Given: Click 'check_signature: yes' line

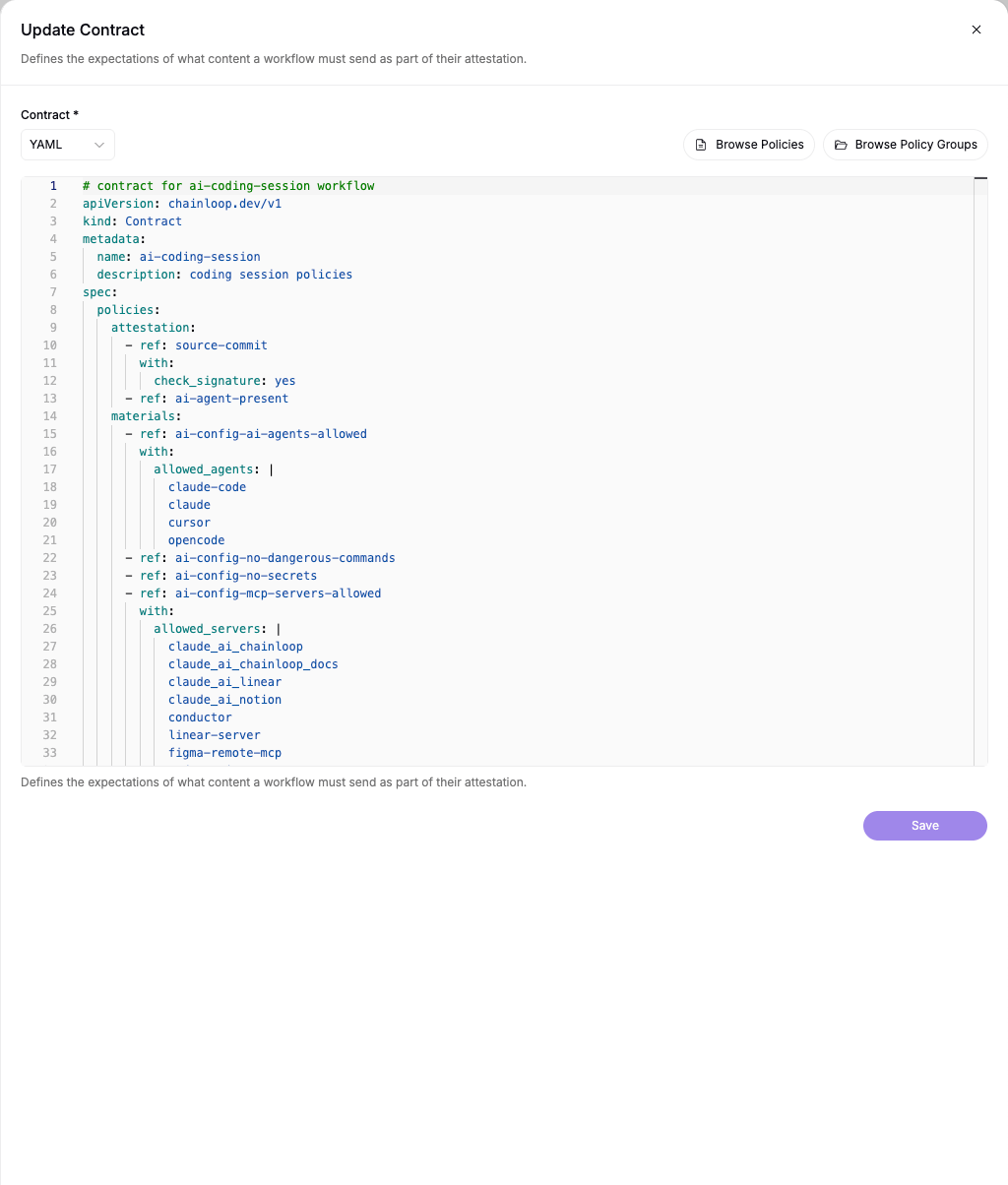Looking at the screenshot, I should coord(224,381).
